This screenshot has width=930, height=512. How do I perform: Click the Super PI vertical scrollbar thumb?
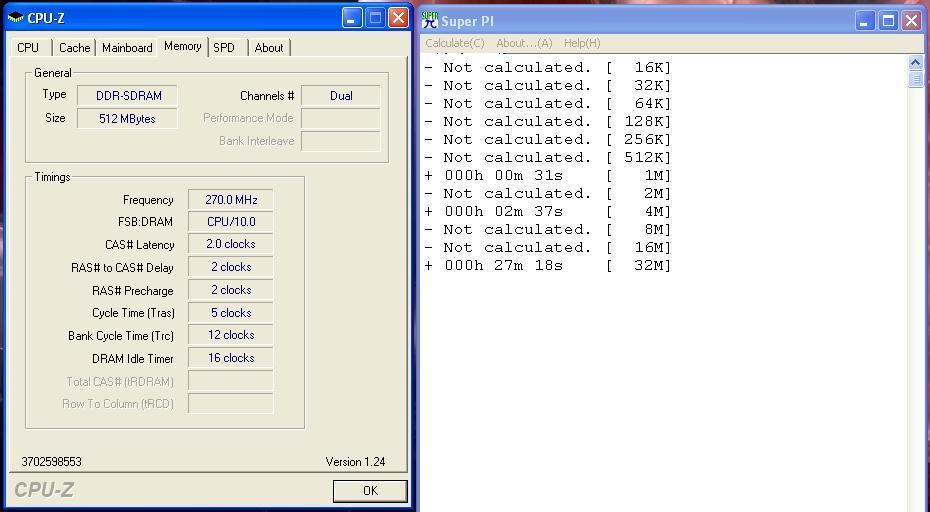(x=915, y=79)
